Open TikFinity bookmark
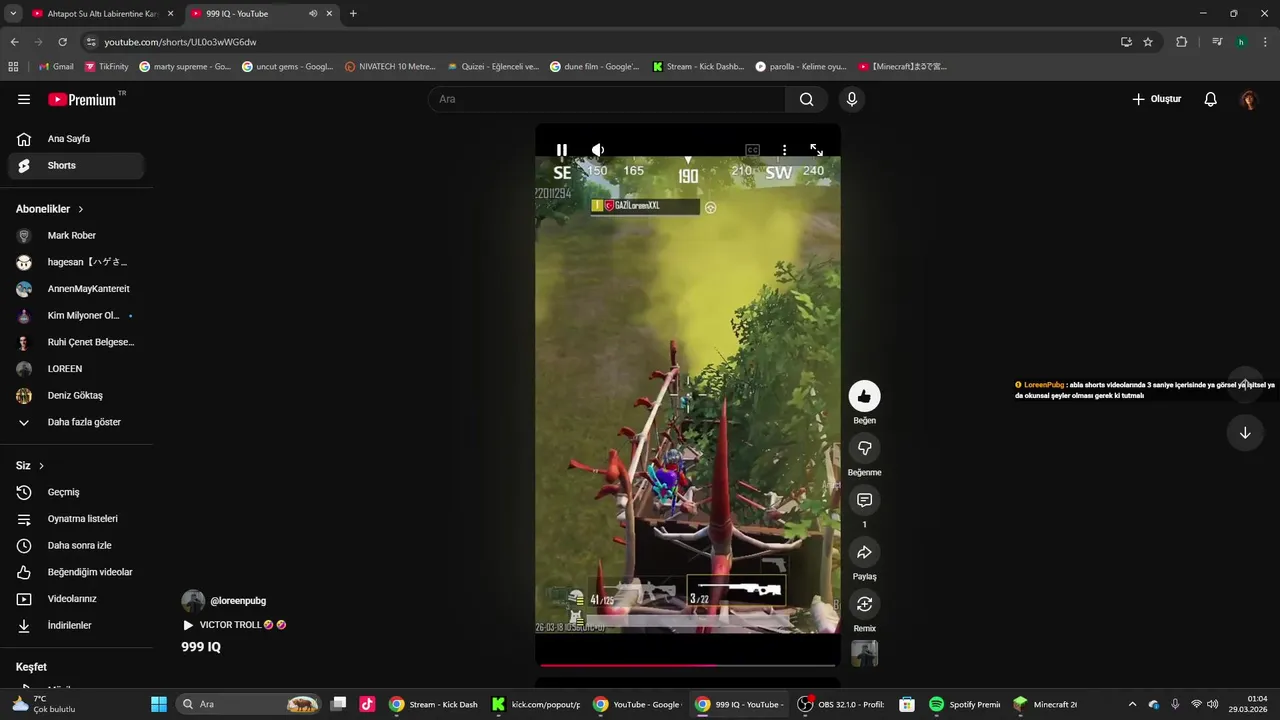Screen dimensions: 1280x720 106,67
